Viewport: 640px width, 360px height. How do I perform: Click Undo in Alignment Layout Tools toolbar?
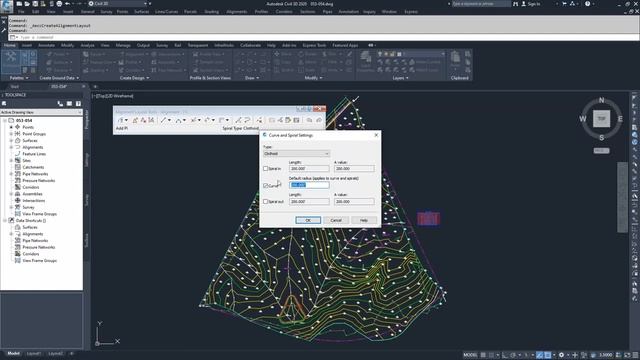point(309,120)
